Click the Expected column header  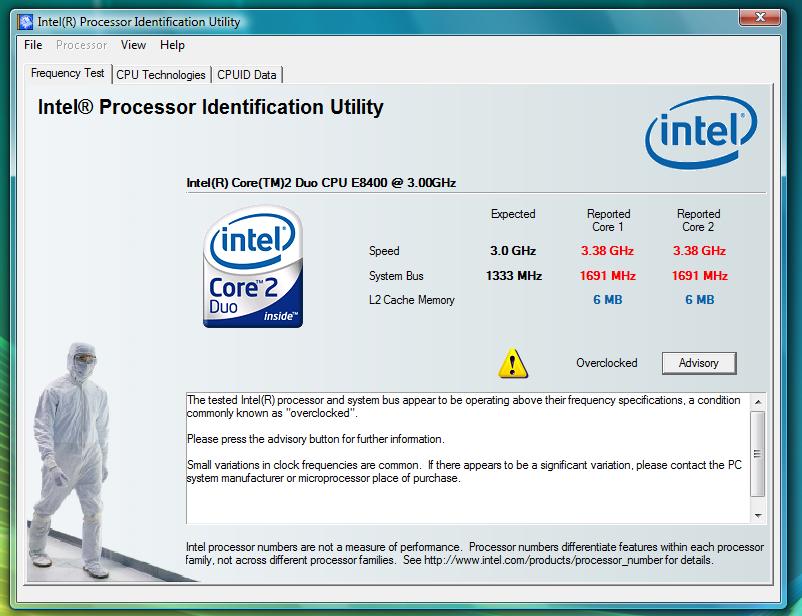513,214
